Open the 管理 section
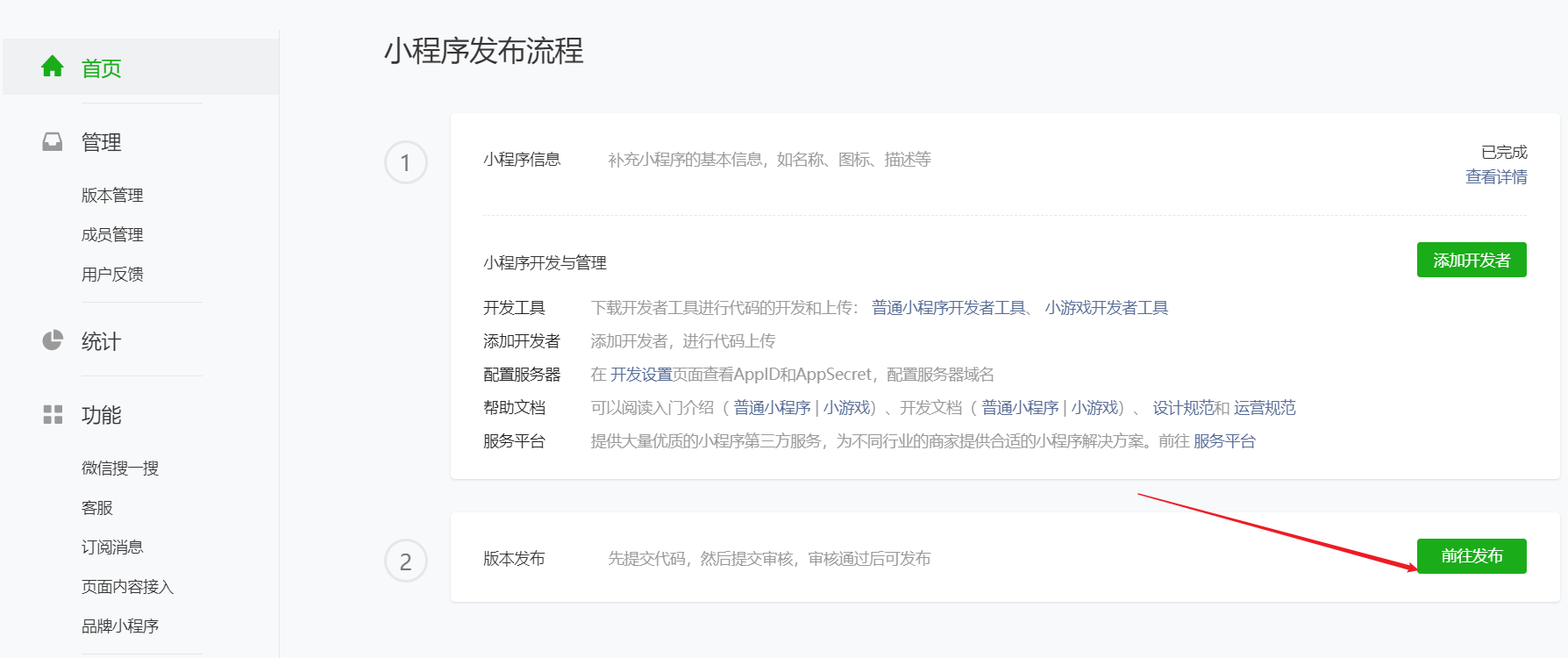Viewport: 1568px width, 658px height. click(x=102, y=142)
